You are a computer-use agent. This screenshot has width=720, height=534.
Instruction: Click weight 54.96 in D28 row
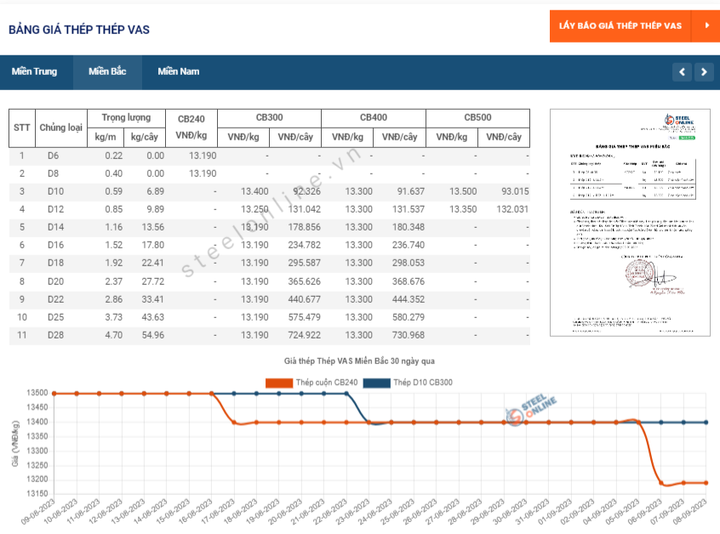(x=153, y=335)
